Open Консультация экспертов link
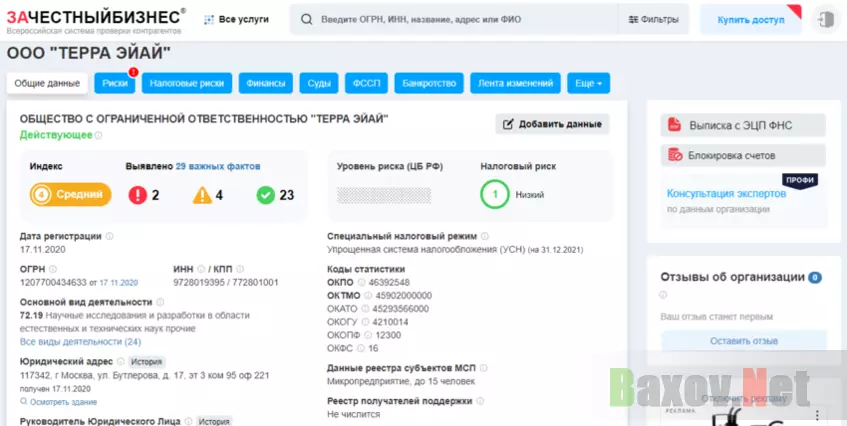Viewport: 847px width, 426px height. (x=726, y=193)
